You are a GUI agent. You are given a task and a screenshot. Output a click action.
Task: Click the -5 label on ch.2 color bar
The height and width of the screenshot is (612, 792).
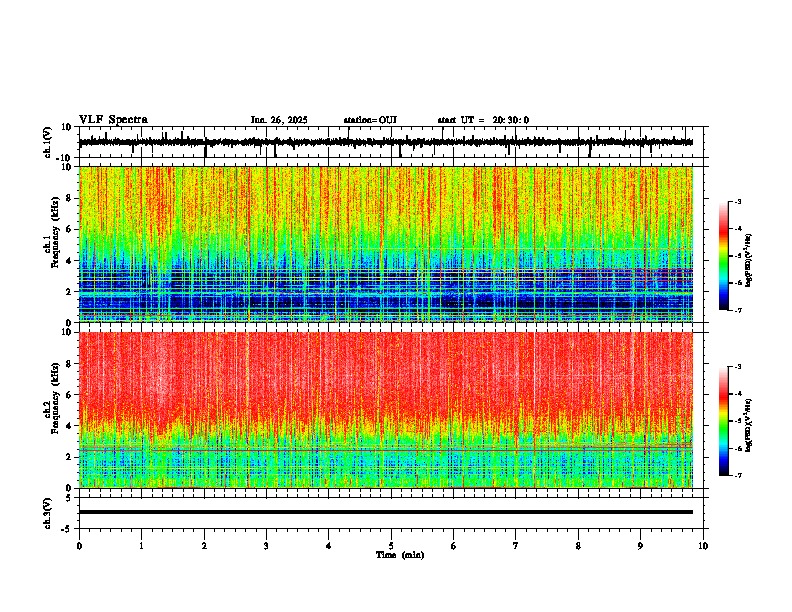click(x=737, y=421)
